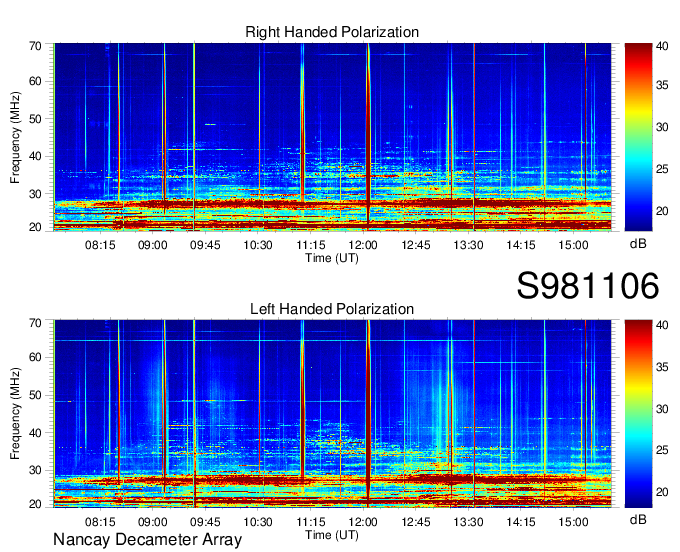Click the 30 MHz frequency tick on the Left Handed plot
This screenshot has height=552, width=680.
point(35,470)
